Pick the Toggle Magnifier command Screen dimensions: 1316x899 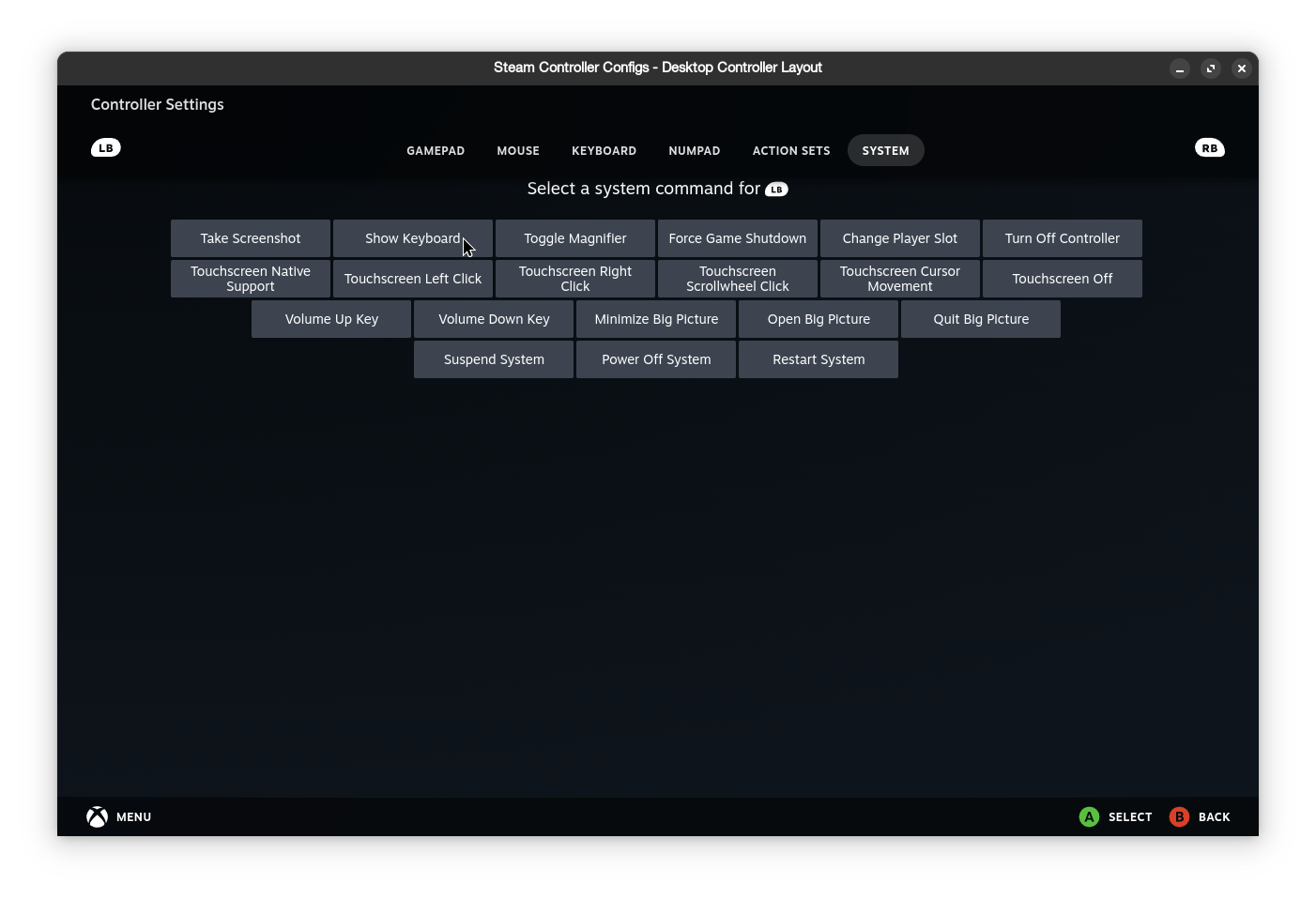pyautogui.click(x=575, y=238)
